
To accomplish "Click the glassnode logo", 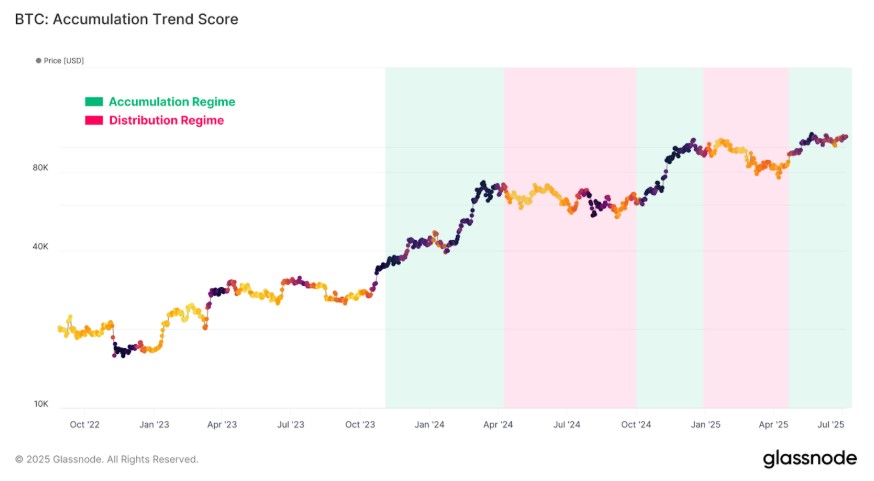I will (809, 458).
